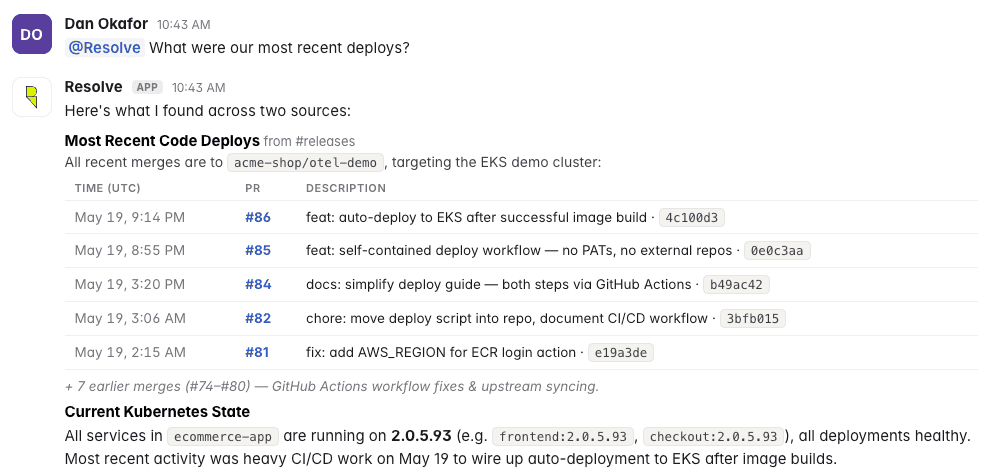Open pull request #85 link

pos(258,251)
